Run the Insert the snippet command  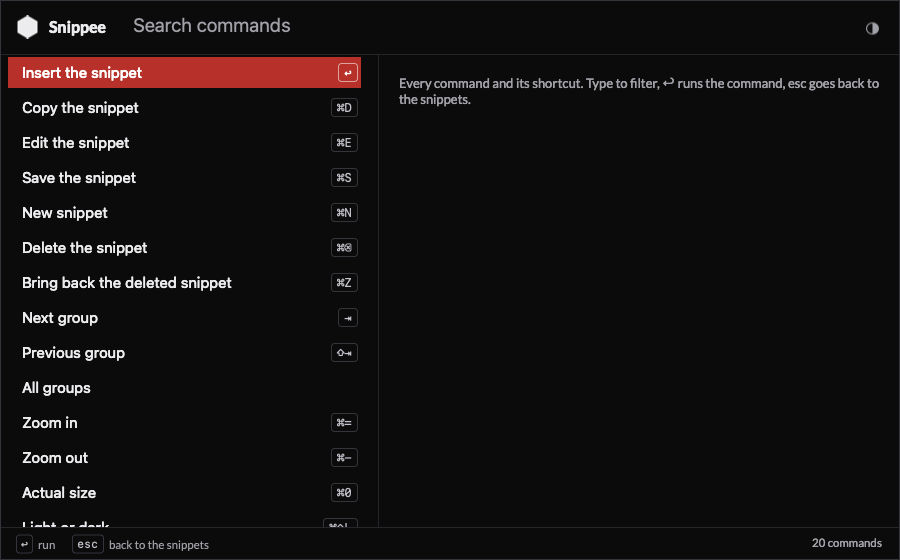click(x=184, y=72)
